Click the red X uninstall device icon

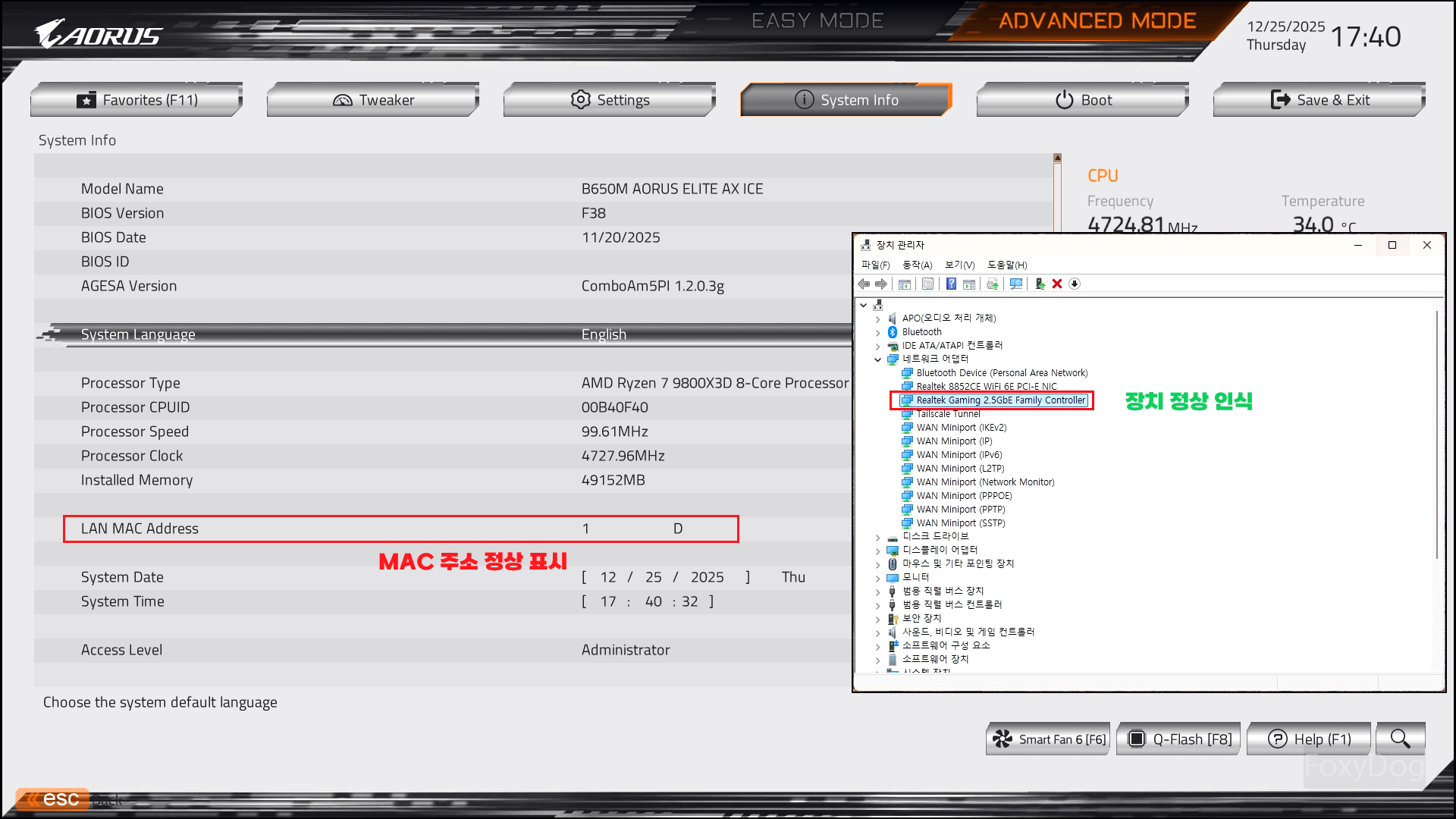[x=1057, y=284]
